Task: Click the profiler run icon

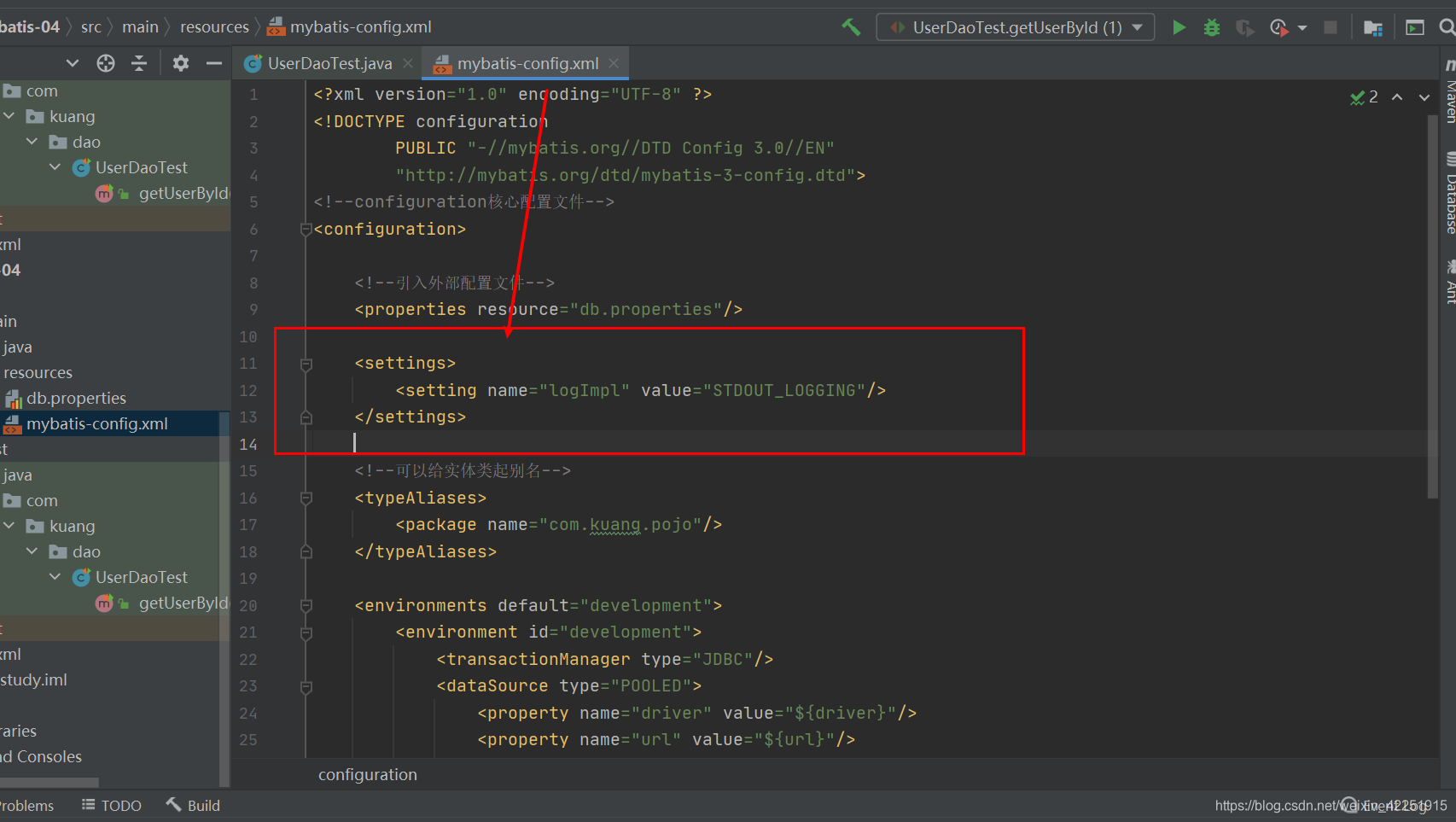Action: [x=1278, y=27]
